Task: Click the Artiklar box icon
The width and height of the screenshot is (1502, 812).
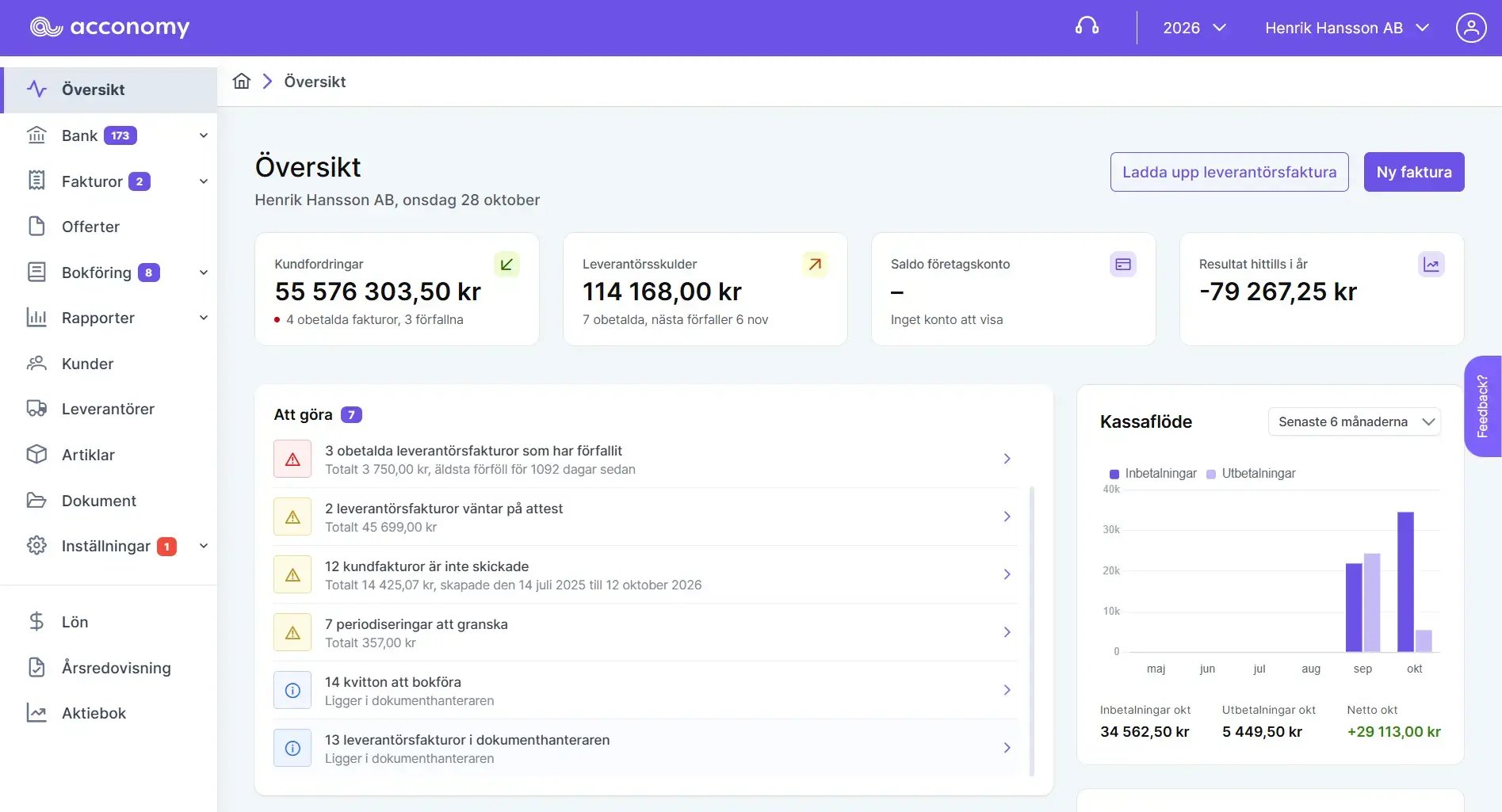Action: point(36,455)
